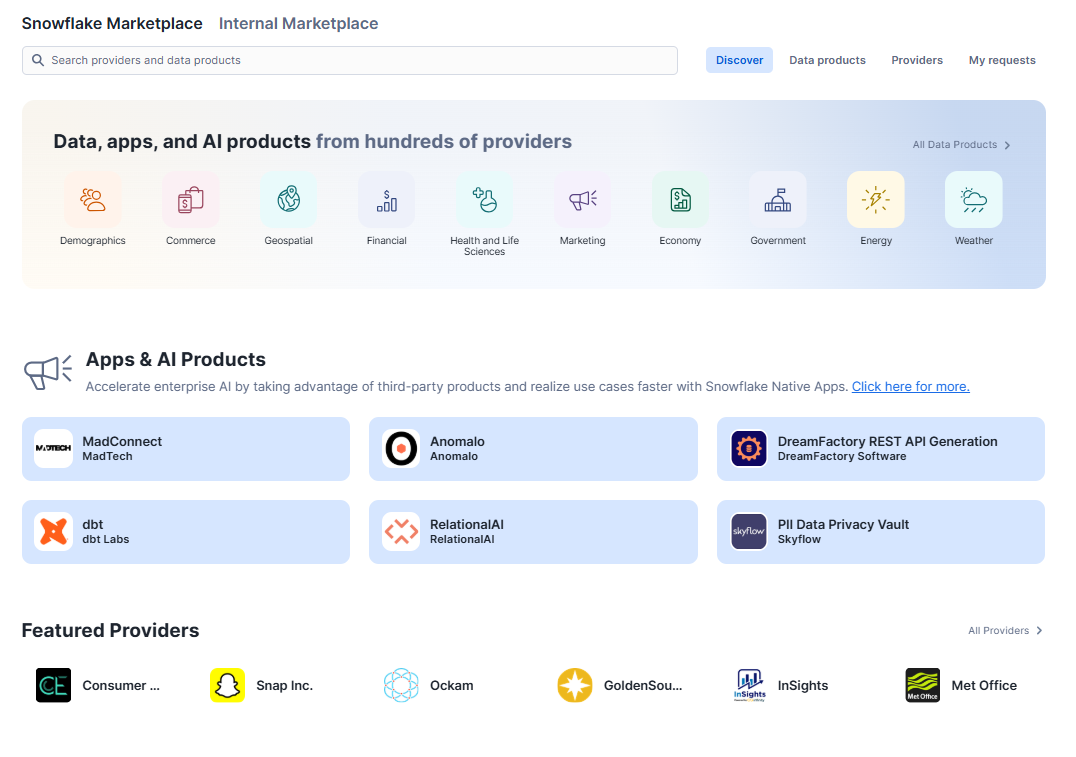
Task: Open the Anomalo app card
Action: tap(533, 448)
